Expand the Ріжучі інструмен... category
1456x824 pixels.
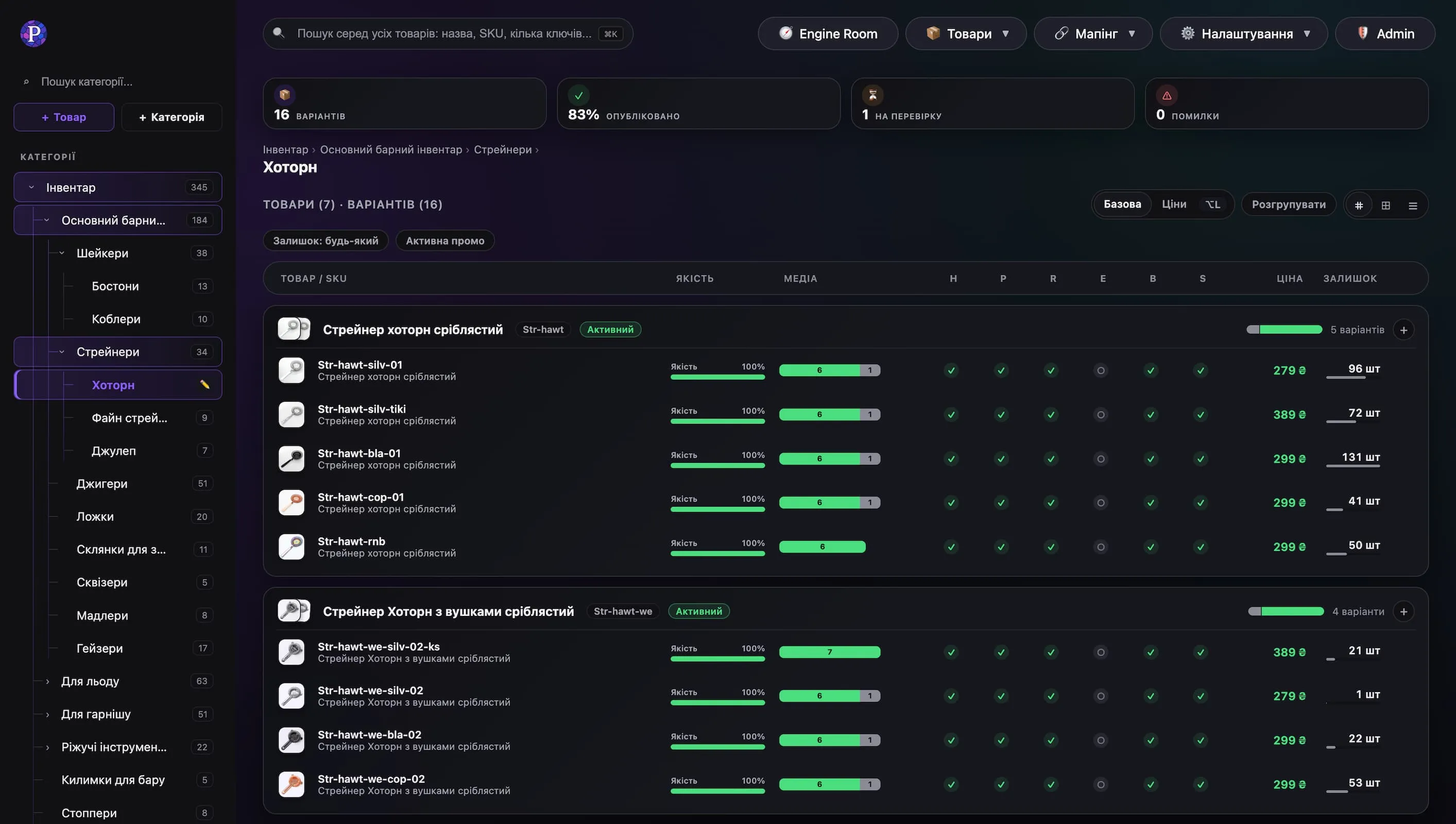pyautogui.click(x=47, y=747)
